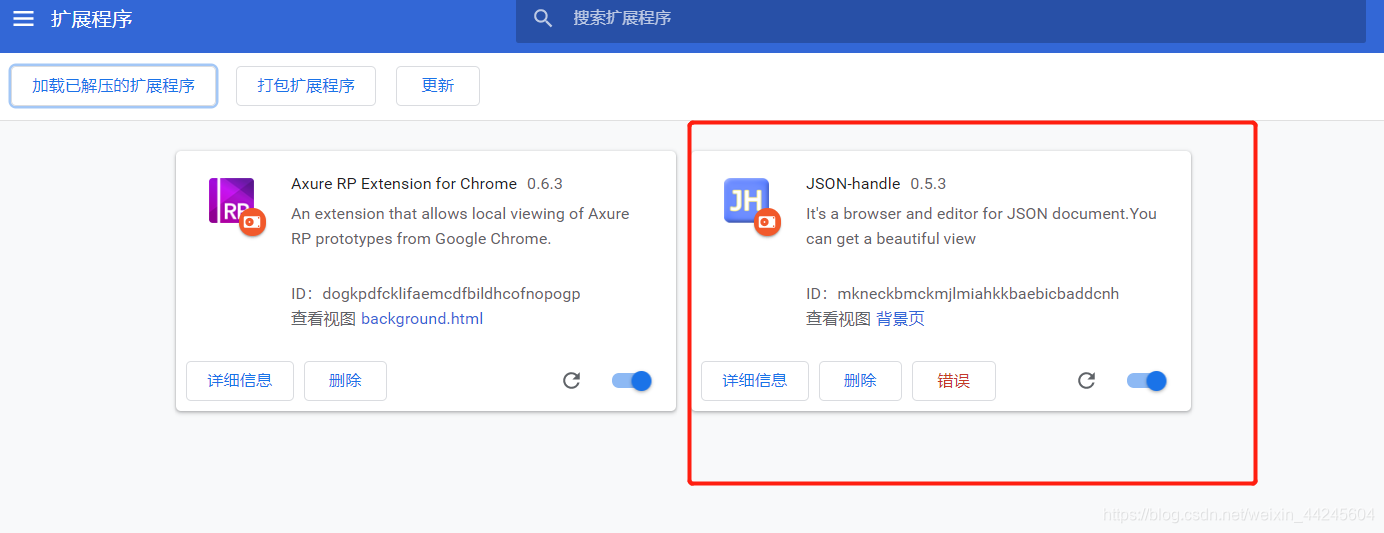Click the version 0.6.3 text

coord(545,184)
